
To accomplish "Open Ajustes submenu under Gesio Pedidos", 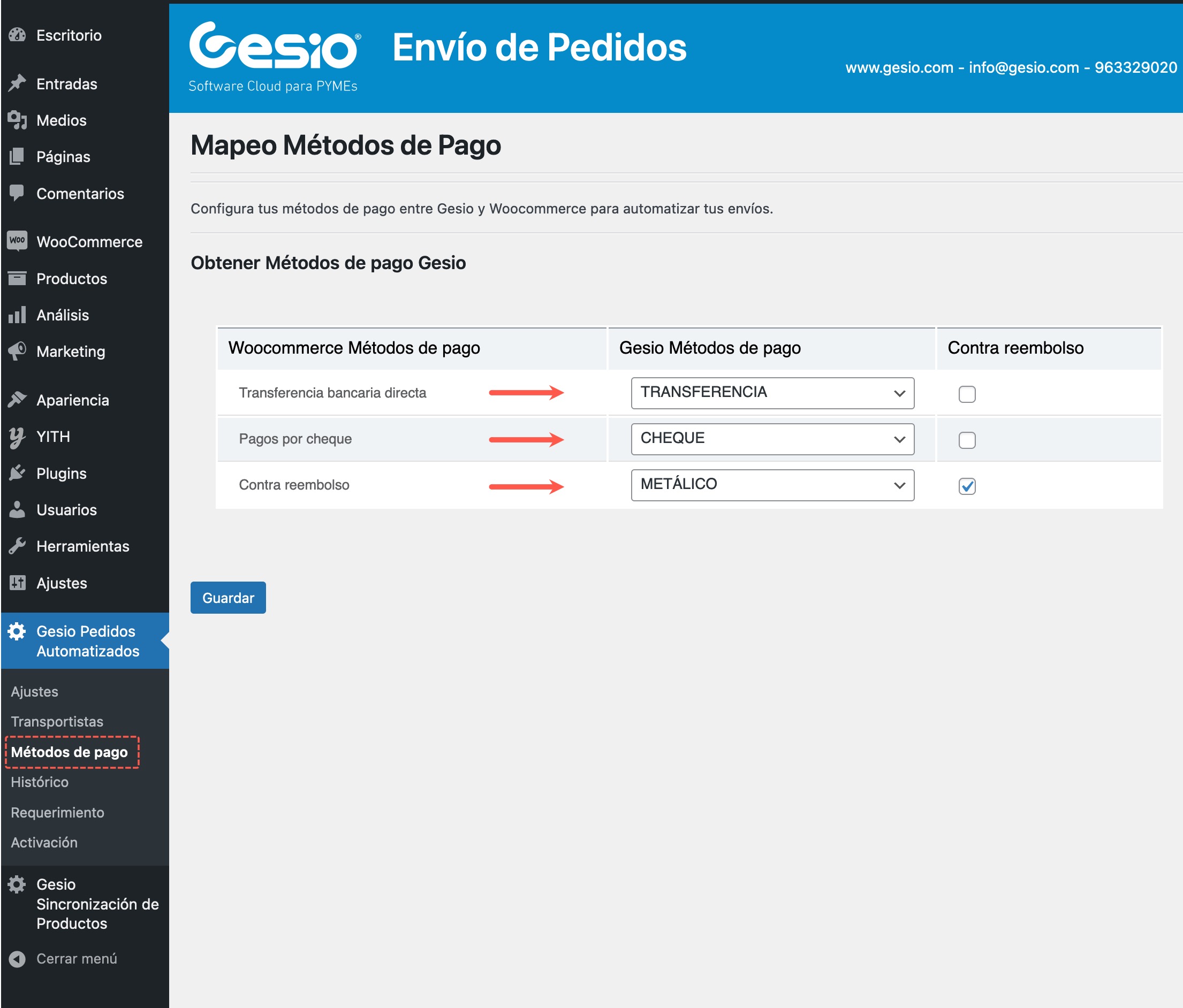I will coord(34,692).
